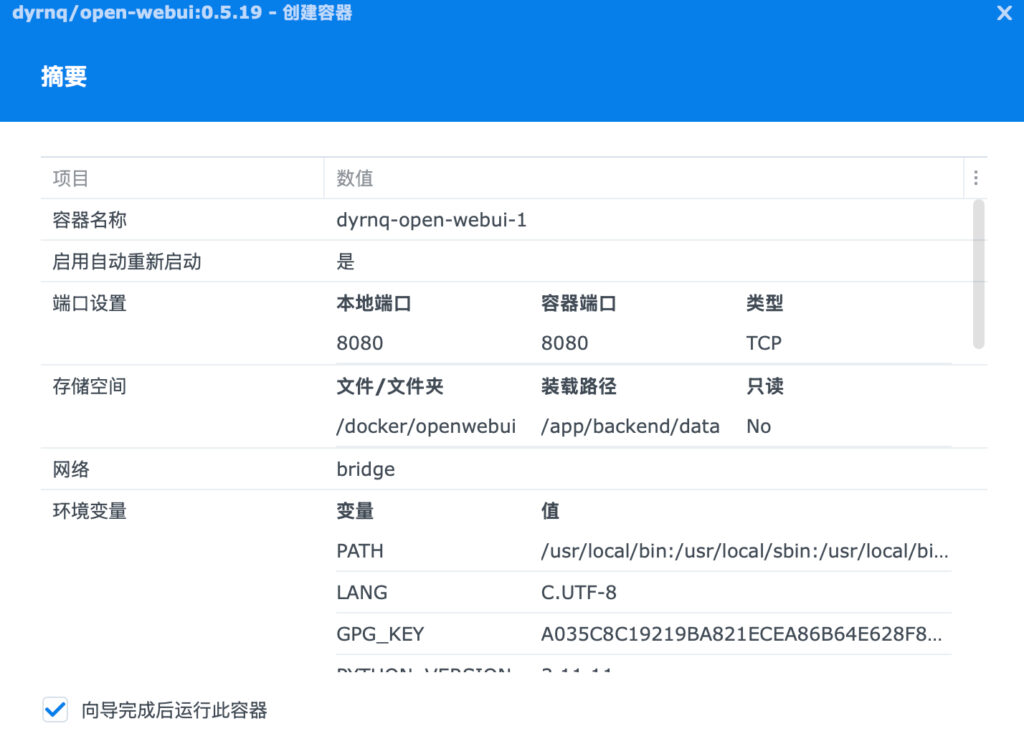1024x731 pixels.
Task: Click the auto-restart value 是
Action: 345,262
